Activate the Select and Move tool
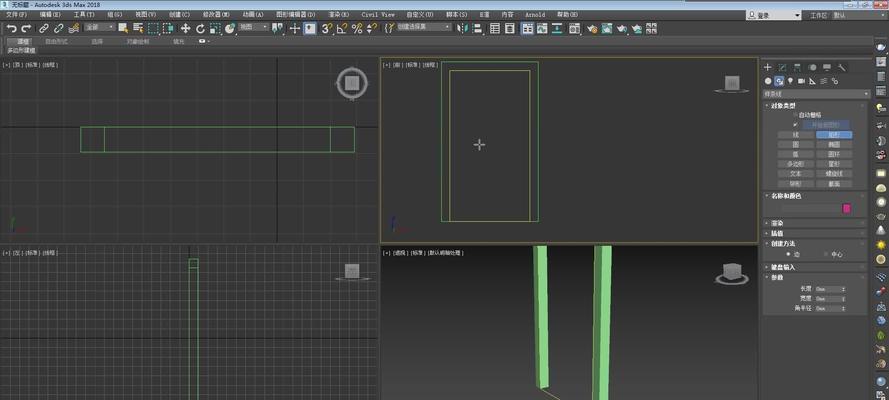 point(185,28)
